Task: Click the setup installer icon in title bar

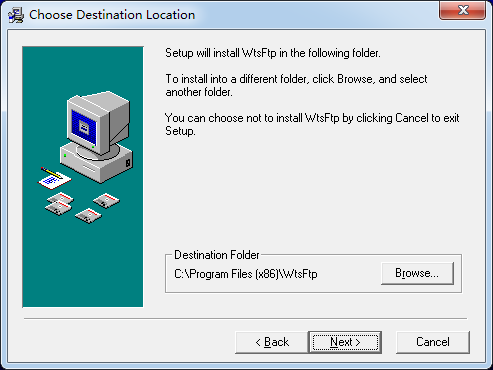Action: tap(16, 15)
